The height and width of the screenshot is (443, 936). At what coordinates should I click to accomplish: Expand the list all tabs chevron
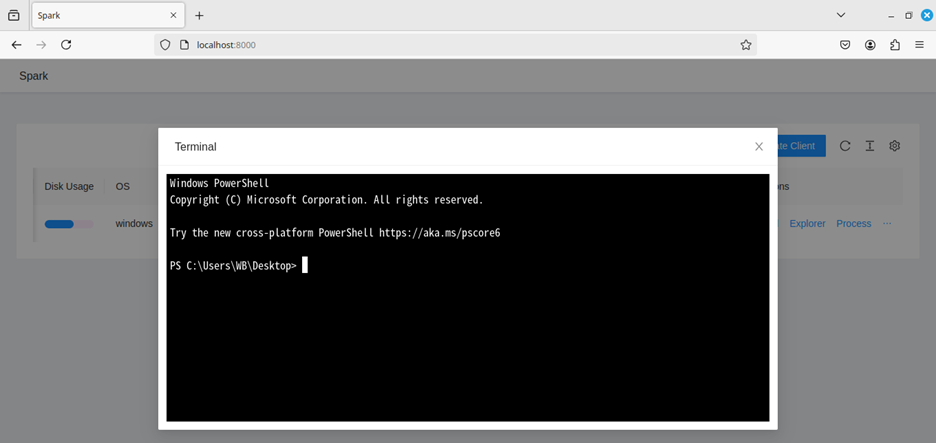pyautogui.click(x=841, y=15)
